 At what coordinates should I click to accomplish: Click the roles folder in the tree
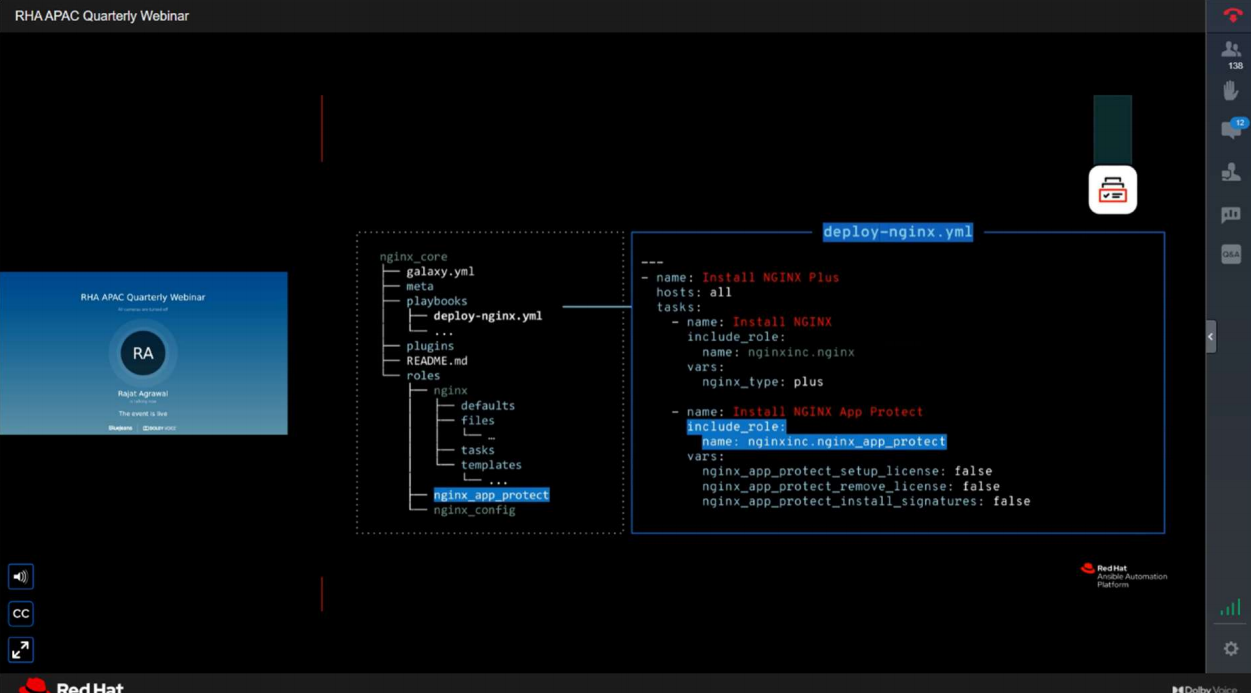tap(423, 376)
